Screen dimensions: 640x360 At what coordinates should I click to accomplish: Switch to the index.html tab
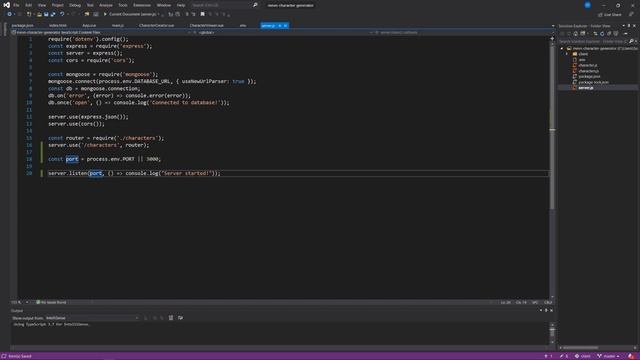58,25
